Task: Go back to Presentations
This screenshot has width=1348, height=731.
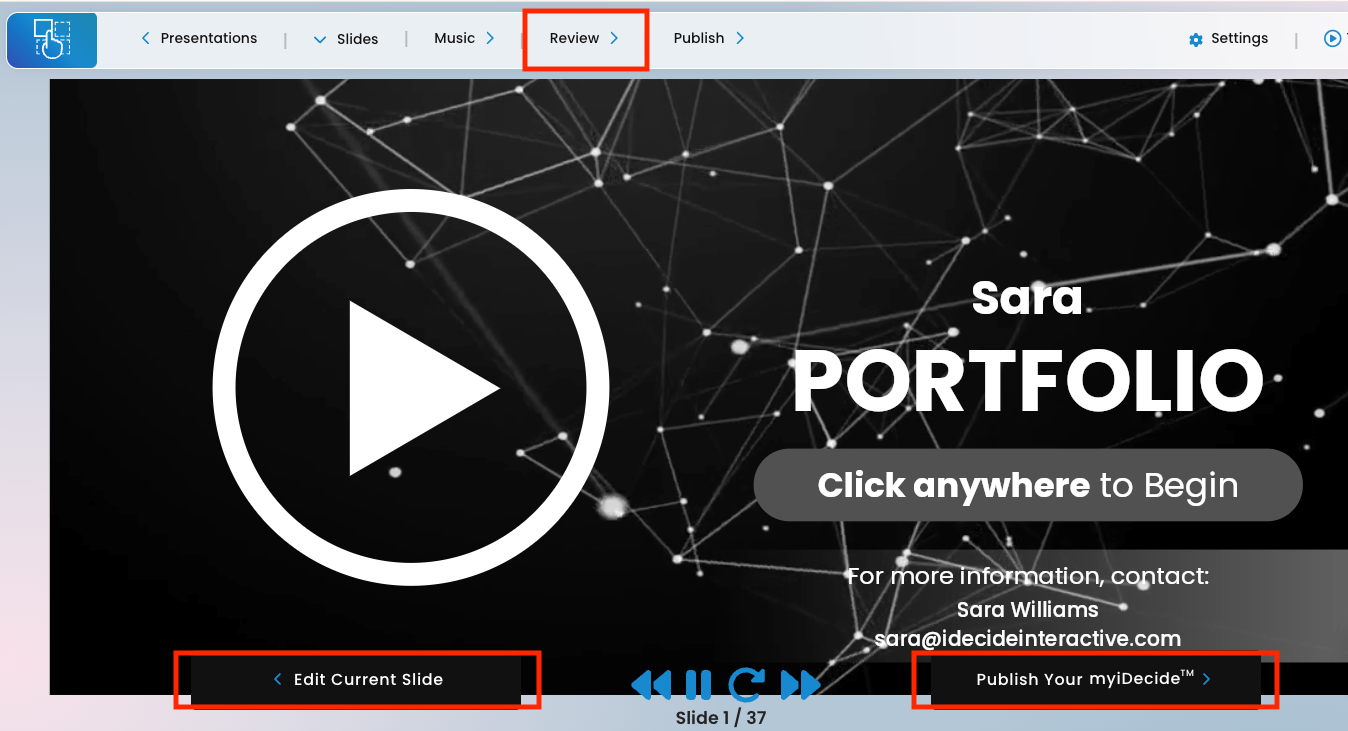Action: click(x=199, y=39)
